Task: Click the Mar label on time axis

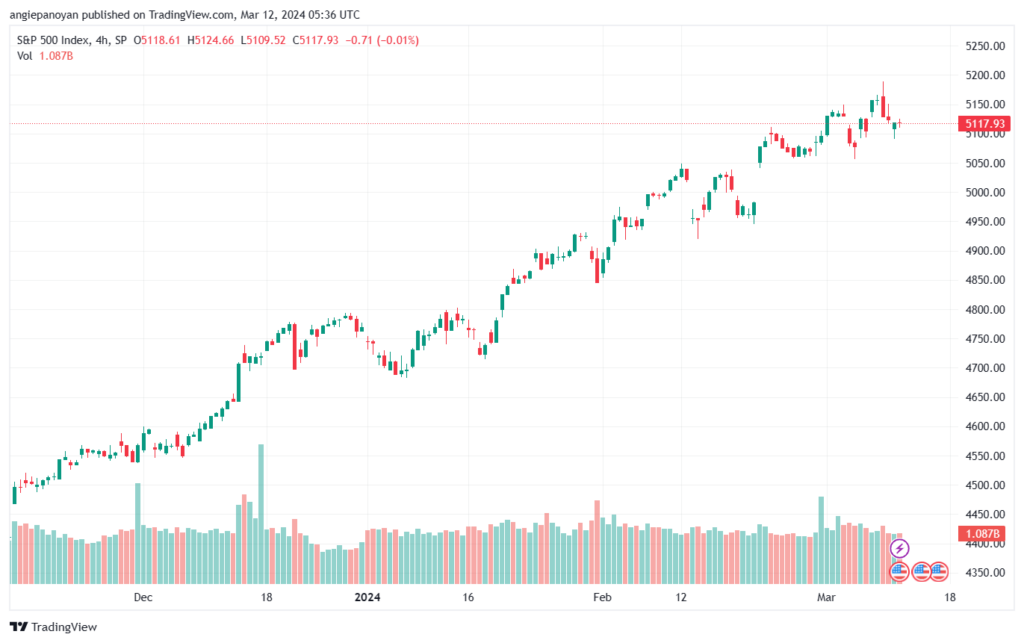Action: click(826, 597)
